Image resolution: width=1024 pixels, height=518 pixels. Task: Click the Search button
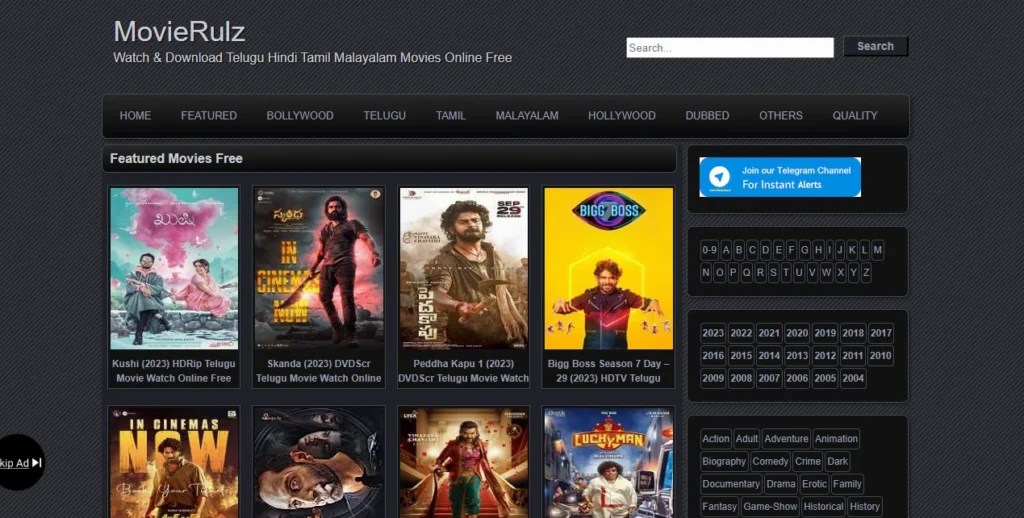875,46
